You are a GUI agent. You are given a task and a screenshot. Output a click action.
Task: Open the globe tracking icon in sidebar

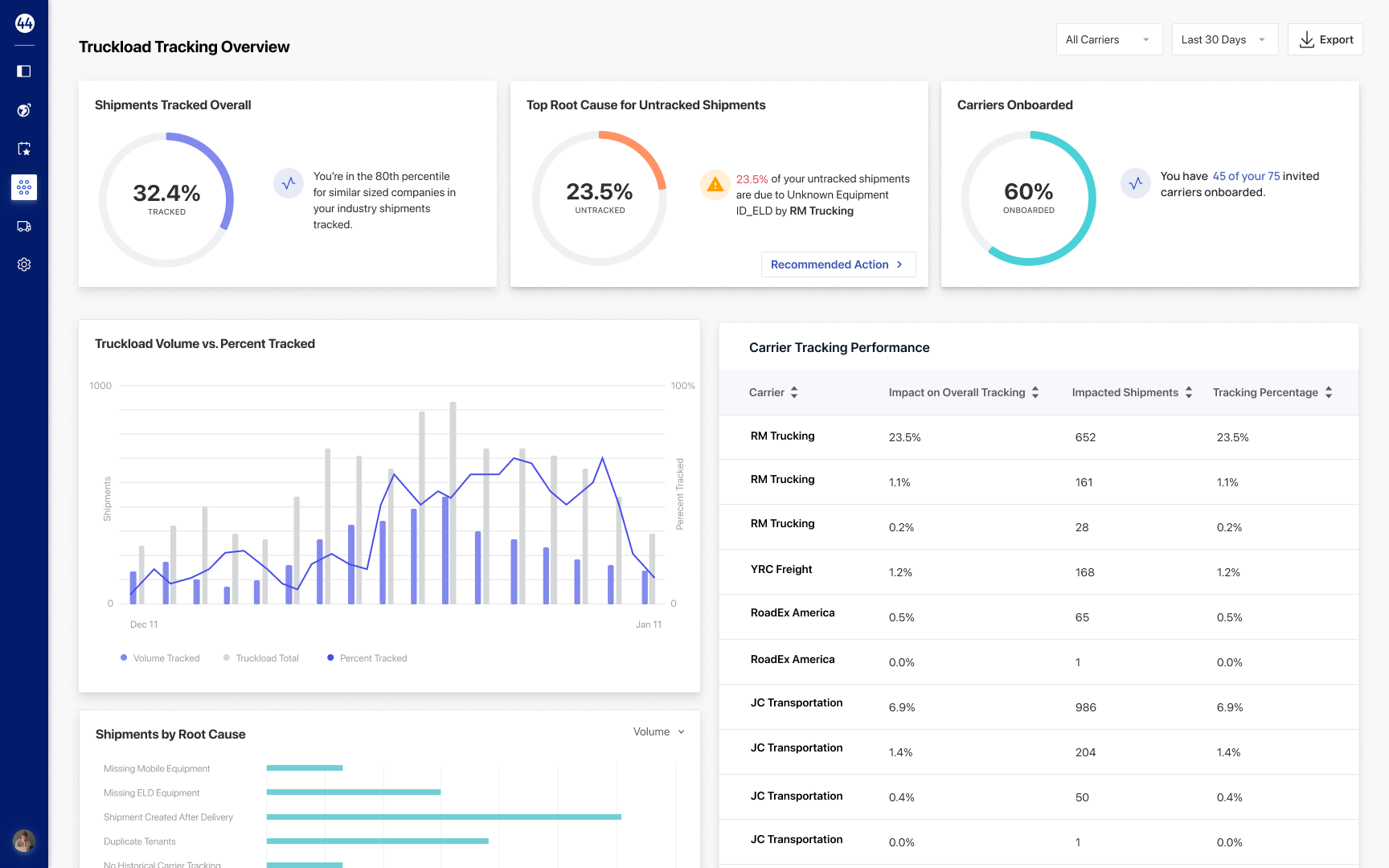pos(24,110)
